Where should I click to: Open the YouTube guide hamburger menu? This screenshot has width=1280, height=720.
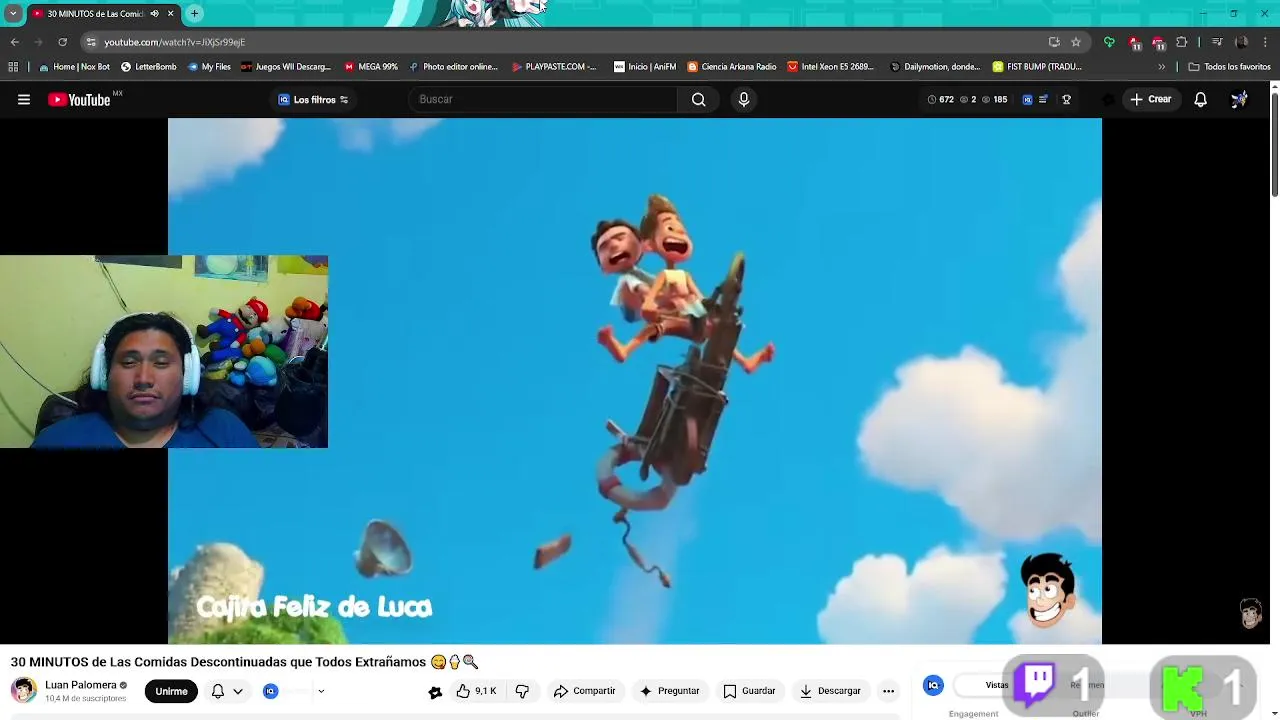pos(24,99)
